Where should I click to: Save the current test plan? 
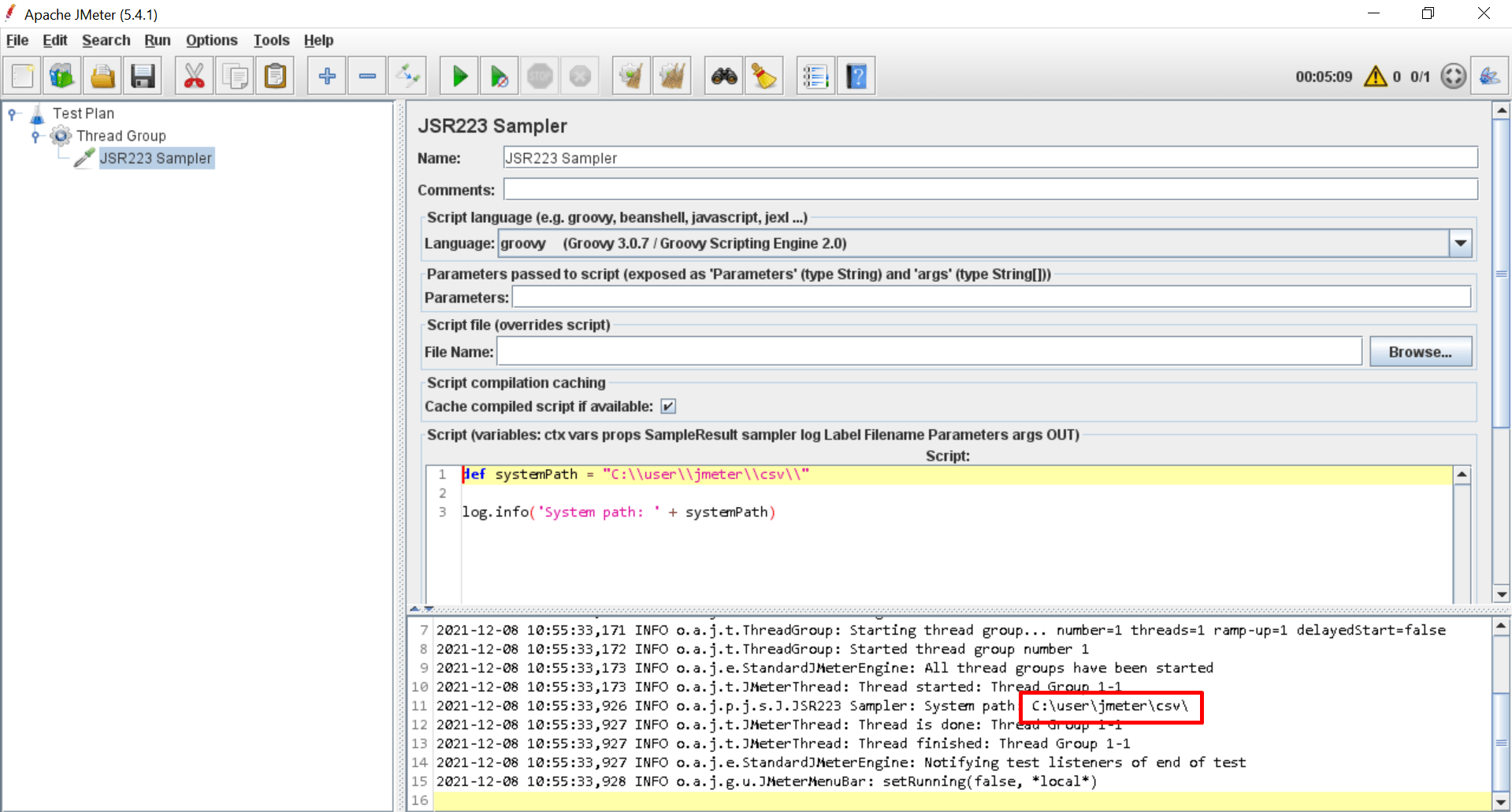142,76
